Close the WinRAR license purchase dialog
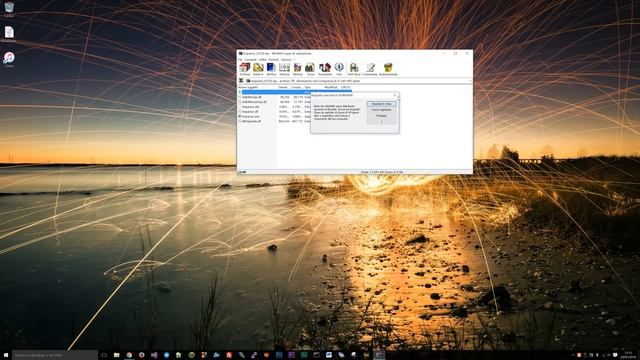 [x=395, y=95]
